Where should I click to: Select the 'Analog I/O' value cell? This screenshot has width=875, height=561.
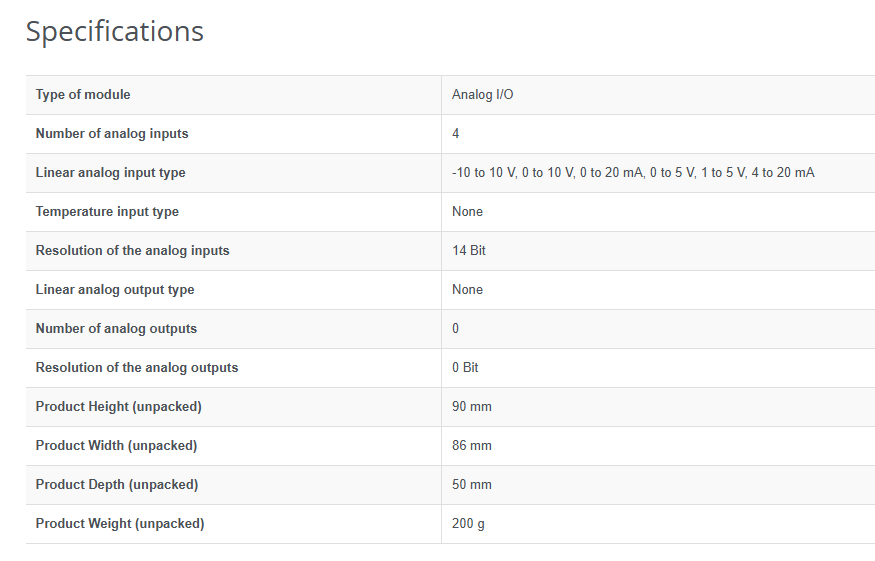click(483, 95)
